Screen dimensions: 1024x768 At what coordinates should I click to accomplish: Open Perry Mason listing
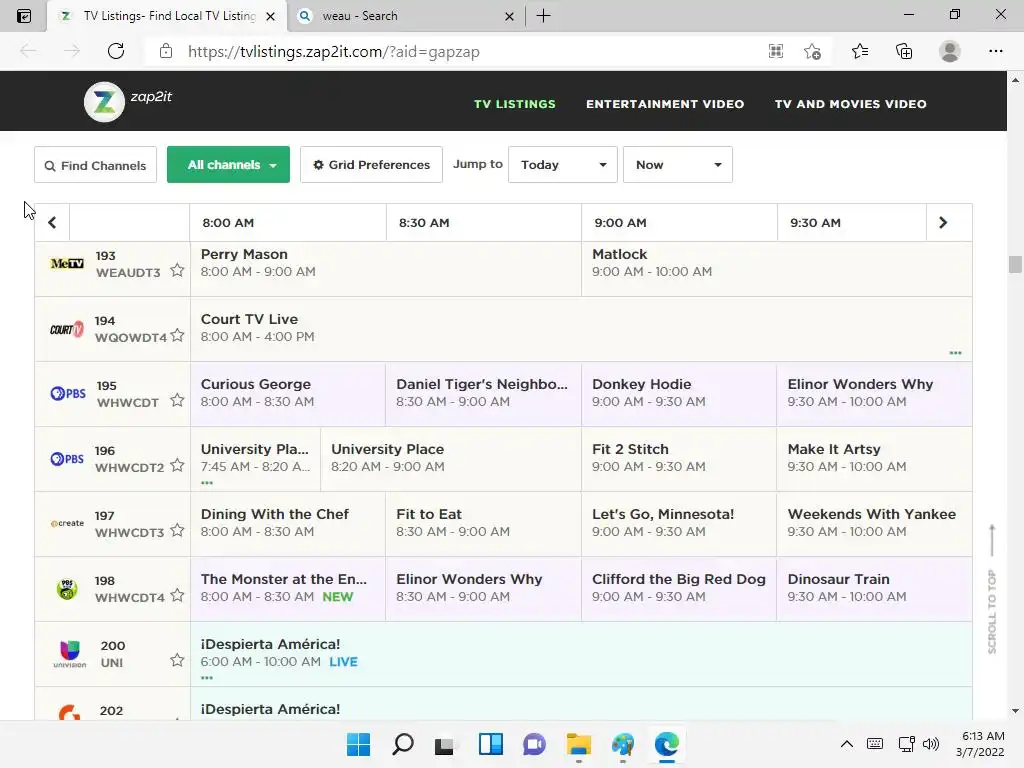coord(385,269)
